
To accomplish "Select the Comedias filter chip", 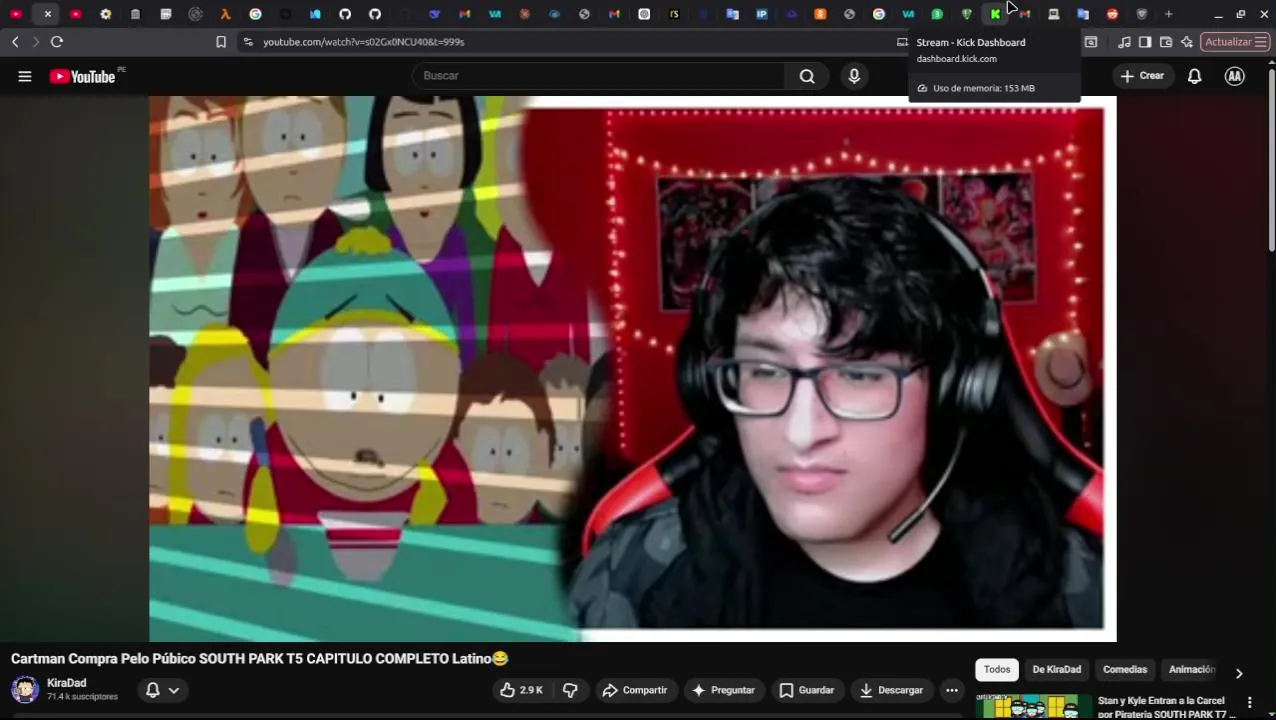I will 1125,670.
